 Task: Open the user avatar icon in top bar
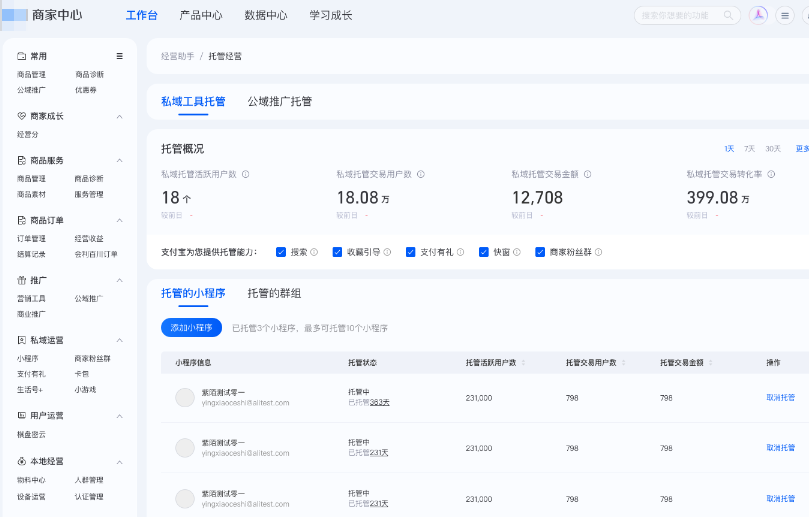[758, 15]
